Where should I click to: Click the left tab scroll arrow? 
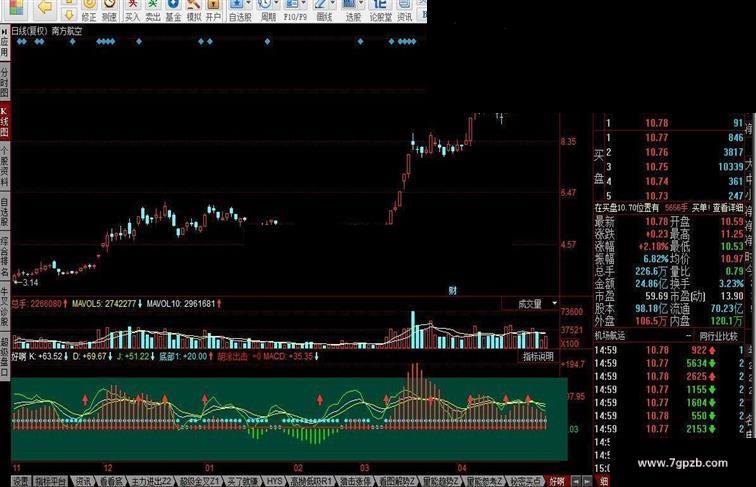coord(576,481)
